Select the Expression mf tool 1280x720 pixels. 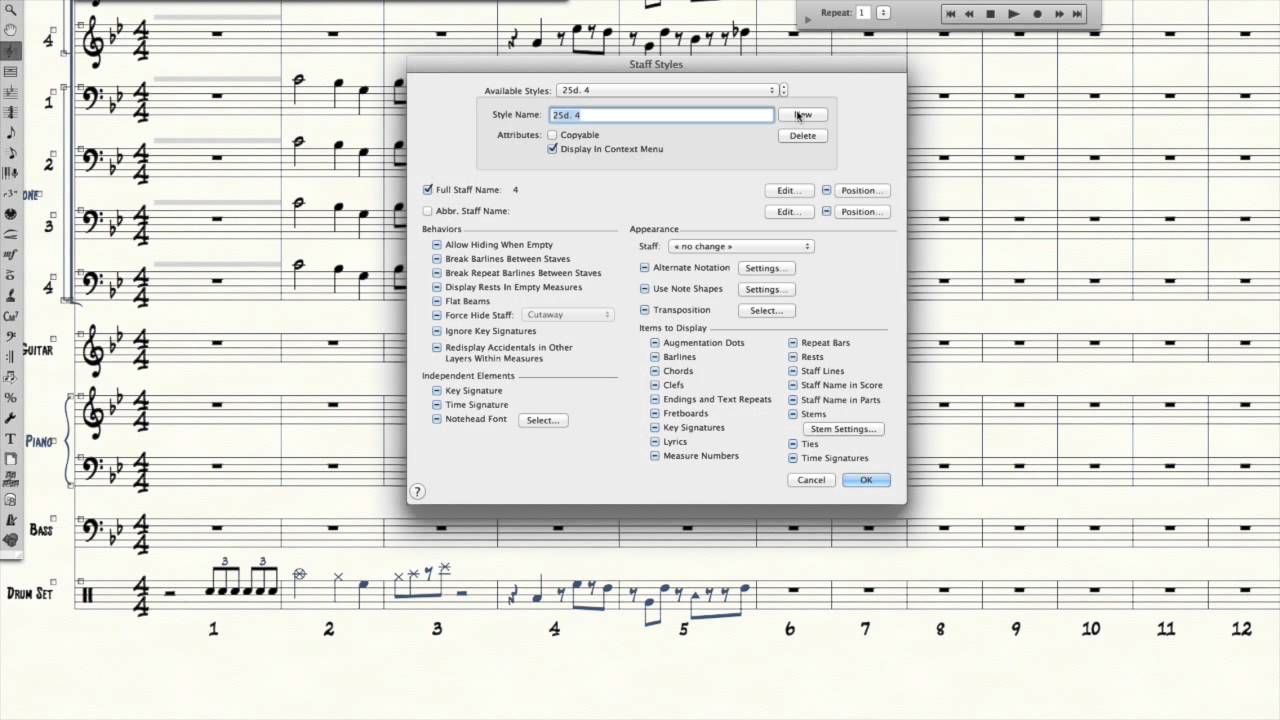(x=10, y=255)
